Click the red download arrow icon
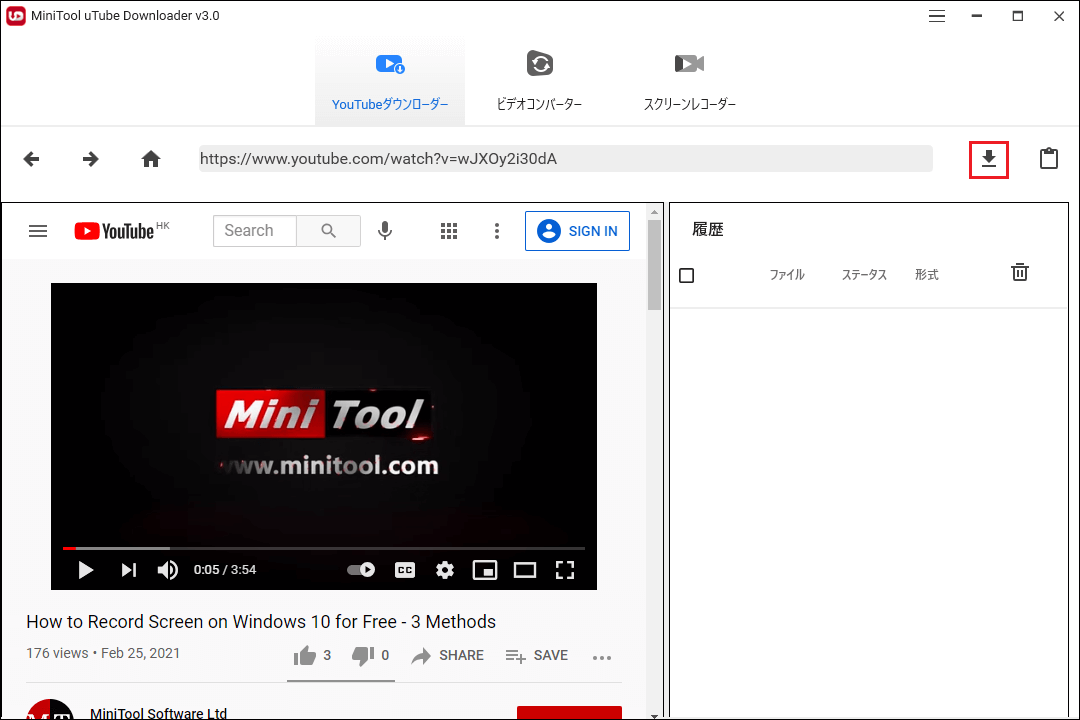 coord(988,158)
